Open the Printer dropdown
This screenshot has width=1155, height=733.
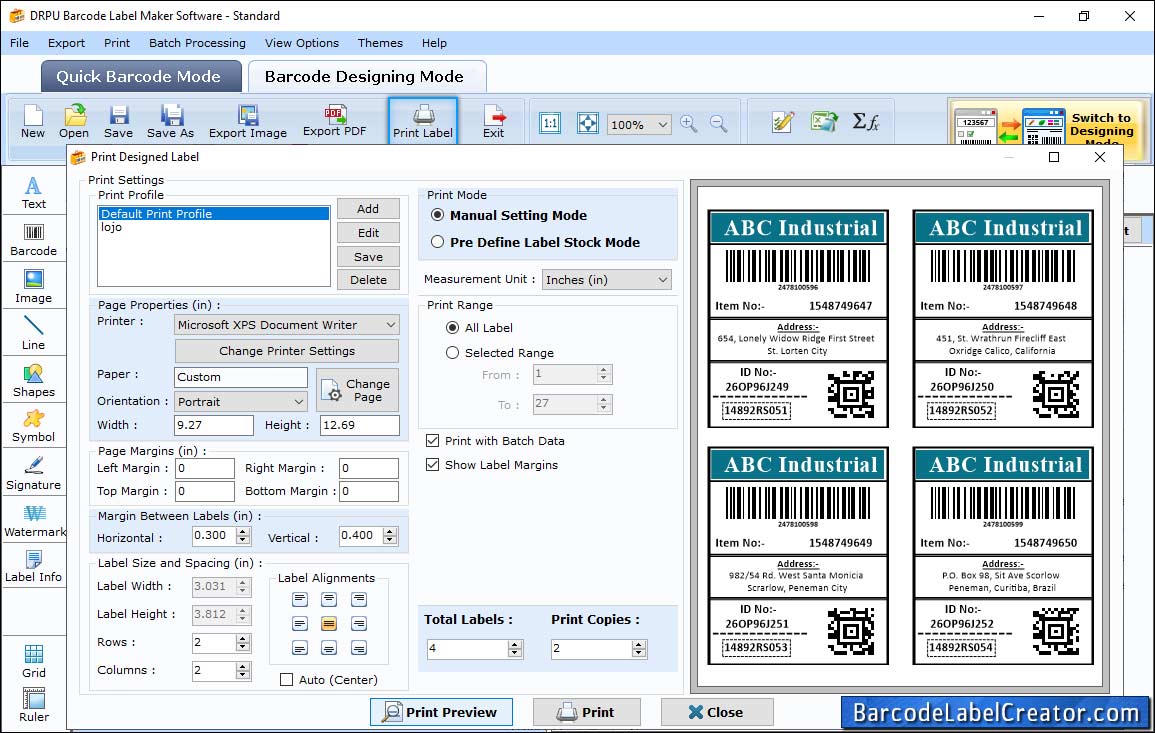(391, 325)
